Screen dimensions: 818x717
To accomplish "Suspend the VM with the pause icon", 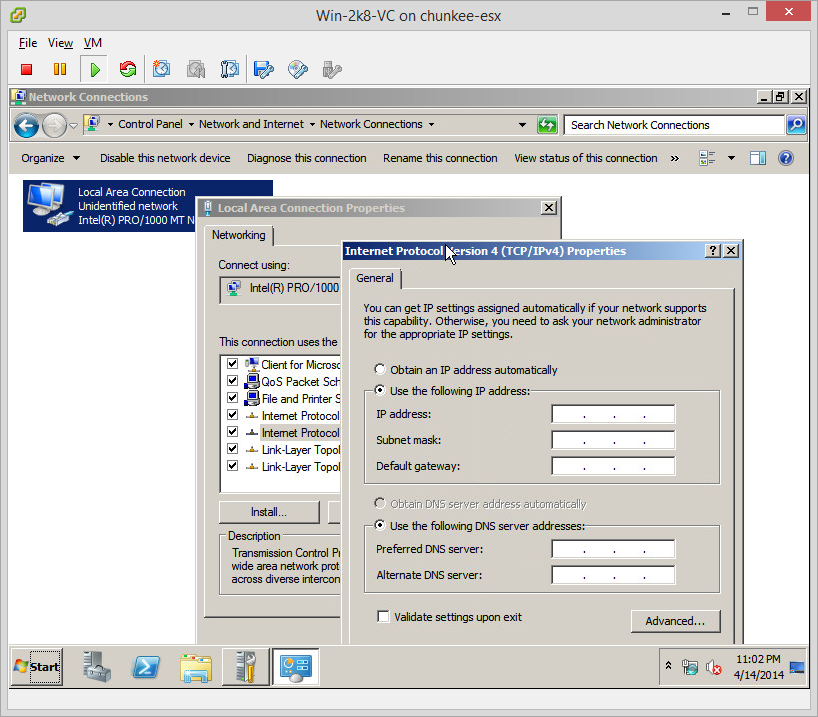I will pos(60,69).
